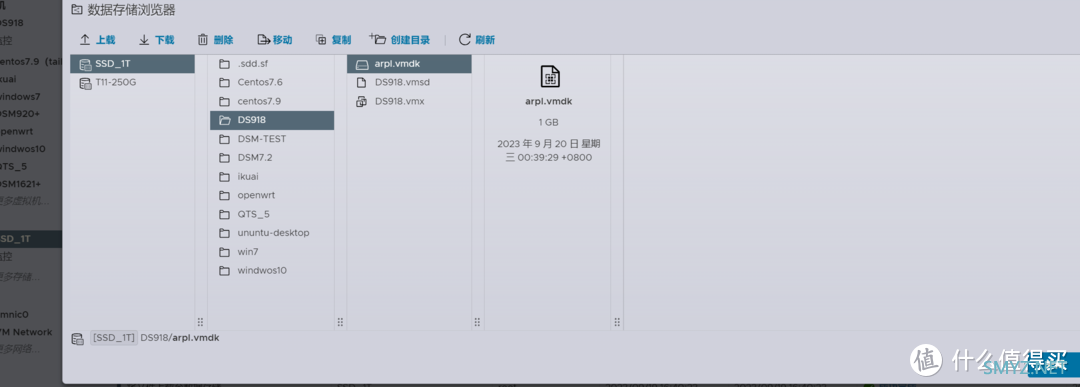Click the [SSD_1T] path tag
Screen dimensions: 1080x387
pos(114,338)
